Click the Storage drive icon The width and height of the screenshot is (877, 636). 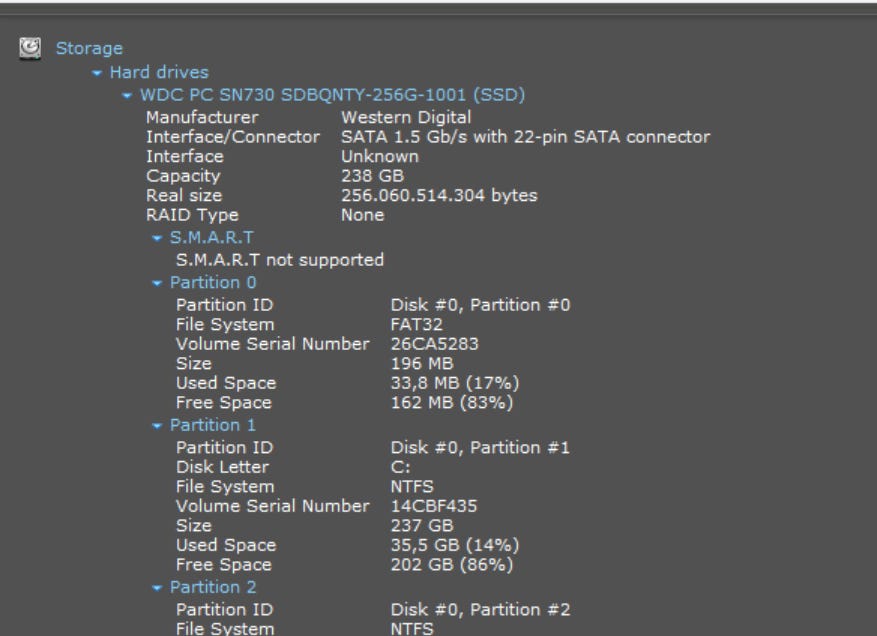click(31, 48)
